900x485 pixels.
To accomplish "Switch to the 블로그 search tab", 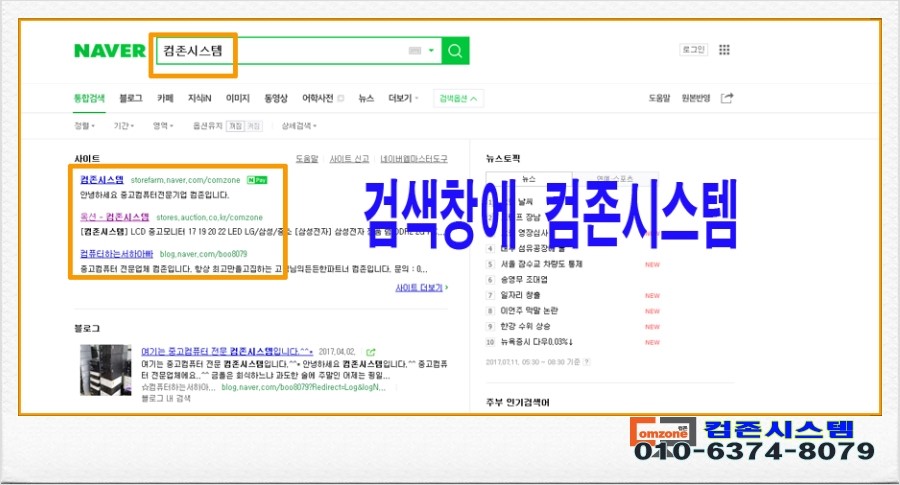I will point(130,98).
